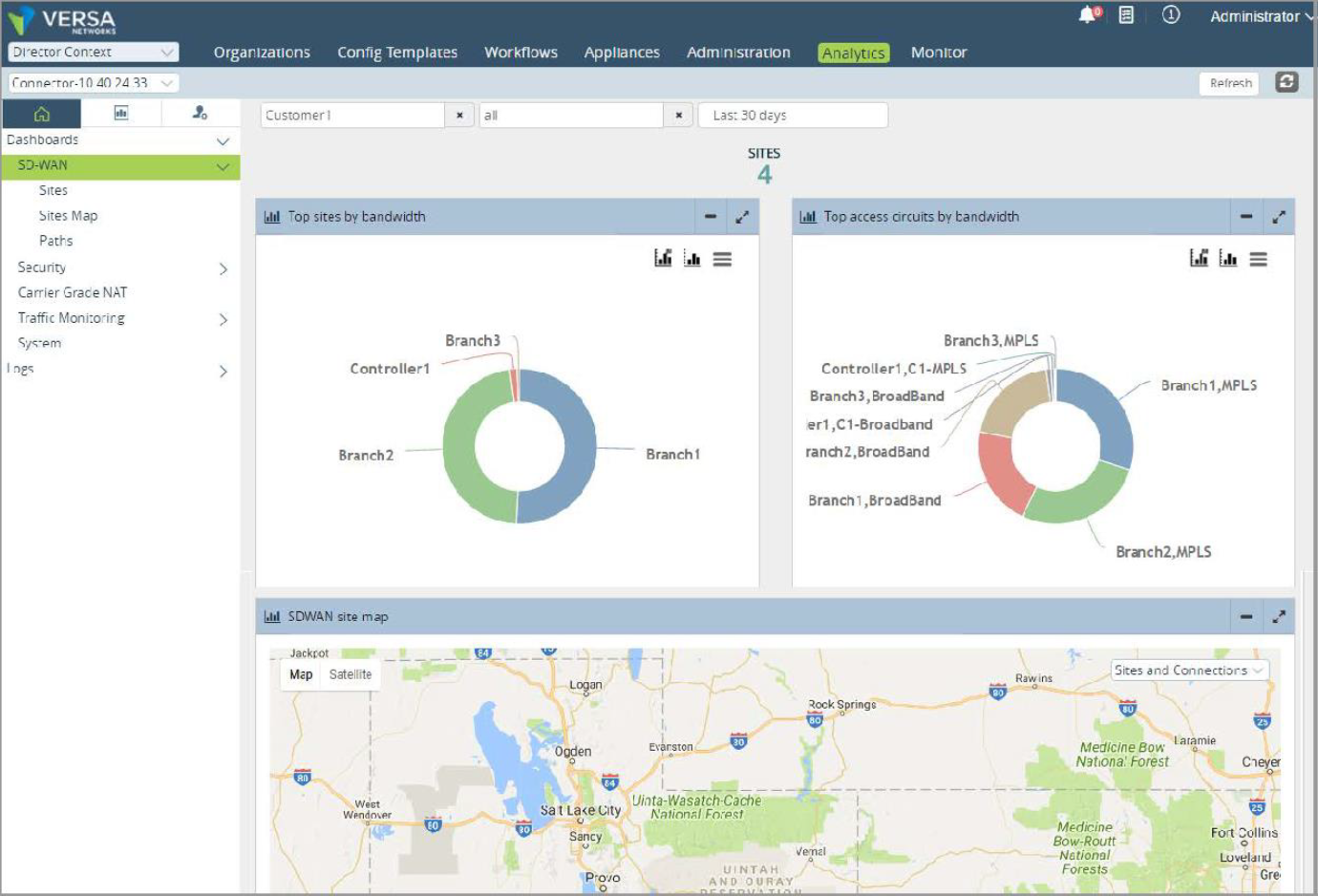Open the Appliances menu
1318x896 pixels.
click(x=622, y=53)
